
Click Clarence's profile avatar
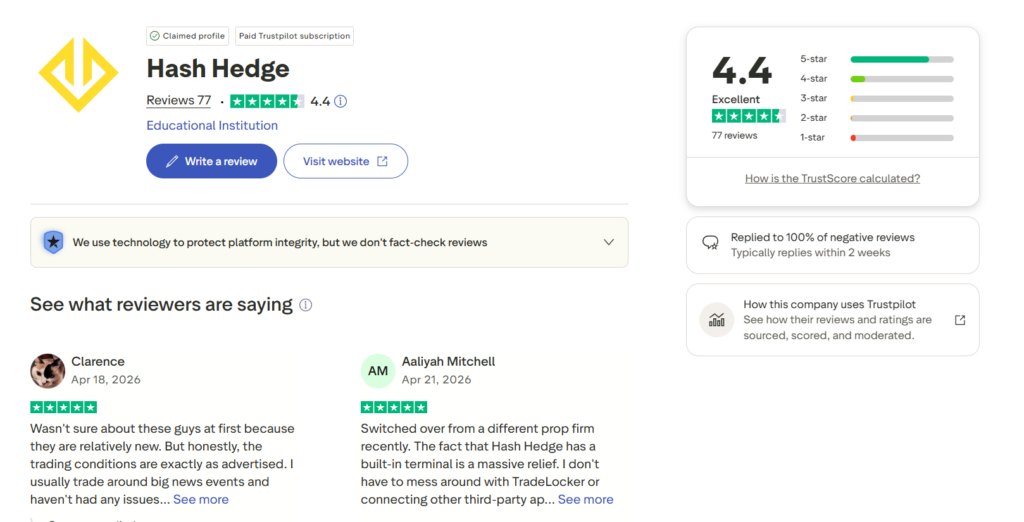click(48, 371)
